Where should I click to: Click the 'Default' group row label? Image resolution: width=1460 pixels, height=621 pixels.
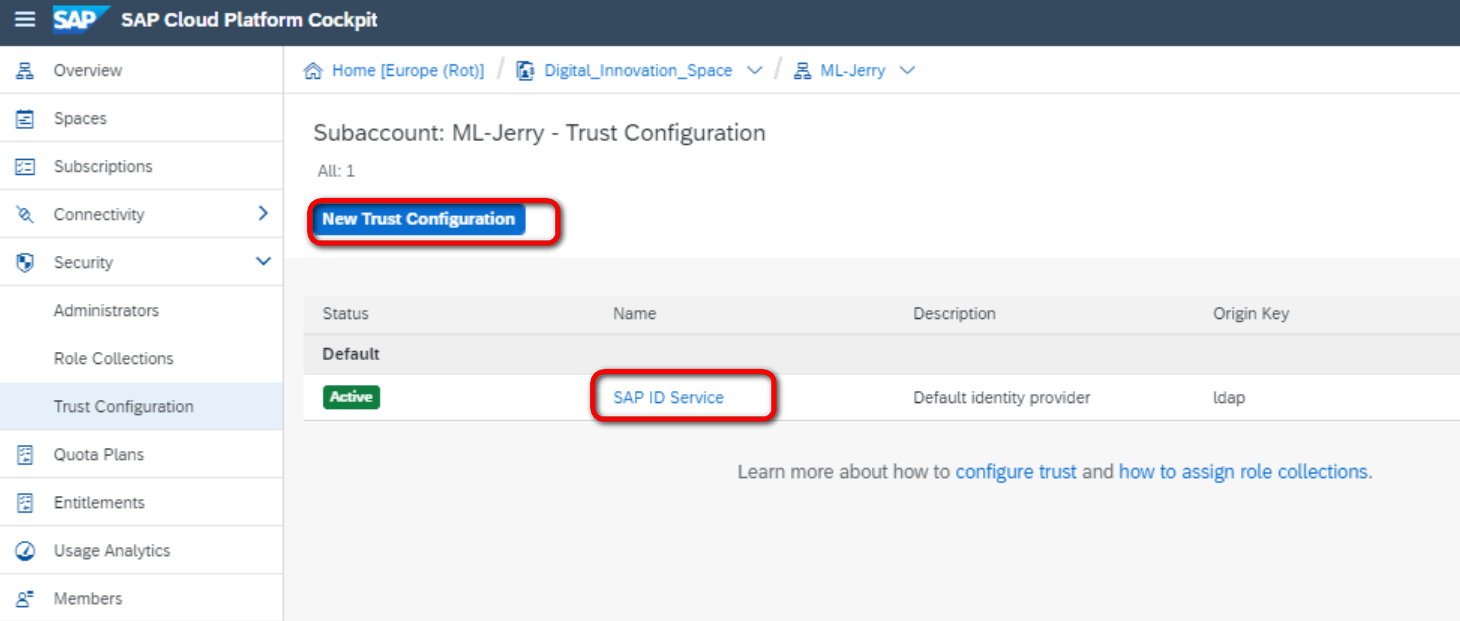tap(351, 354)
